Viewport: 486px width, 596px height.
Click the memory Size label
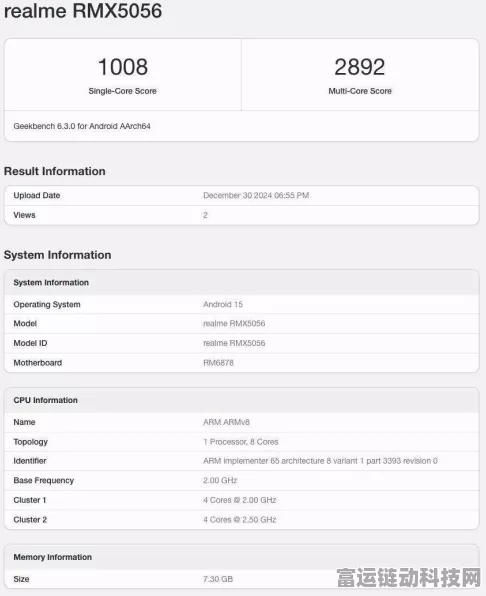coord(21,579)
